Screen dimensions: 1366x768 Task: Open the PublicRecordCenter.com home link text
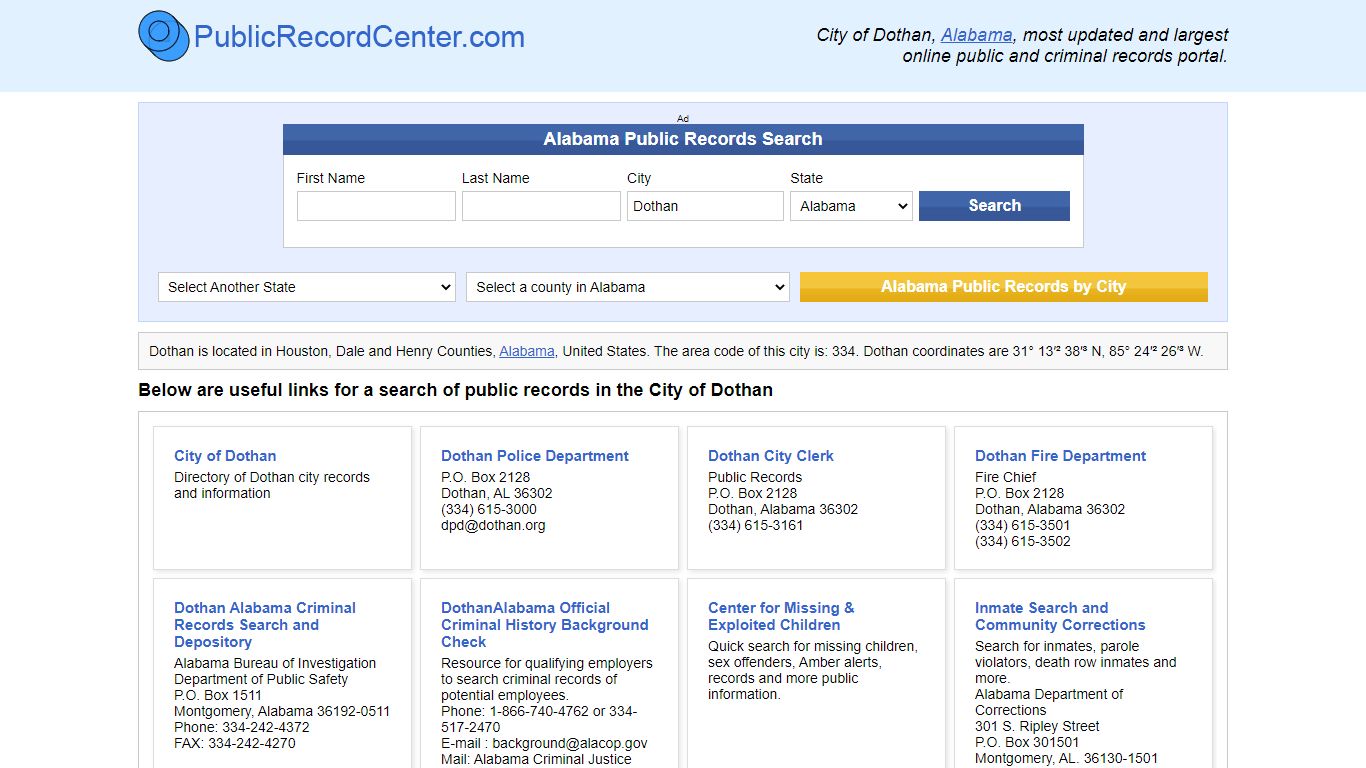(x=359, y=37)
